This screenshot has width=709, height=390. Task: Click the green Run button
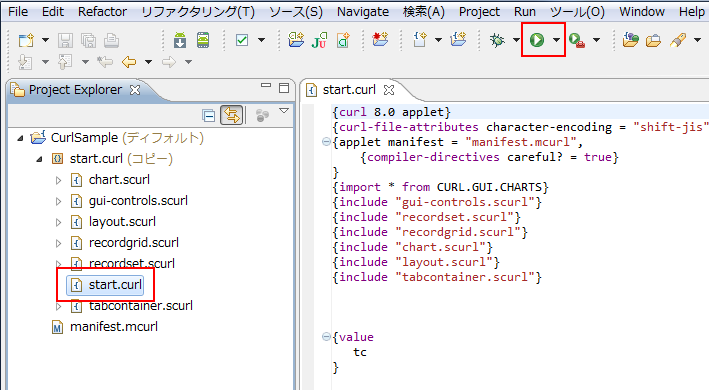tap(537, 40)
